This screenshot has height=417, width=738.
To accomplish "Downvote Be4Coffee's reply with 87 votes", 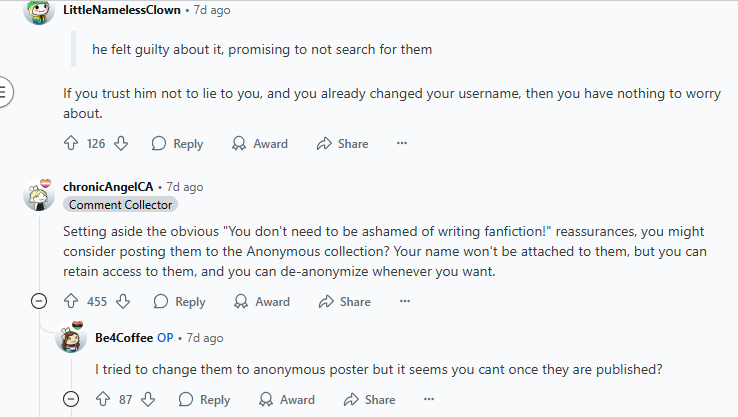I will [x=148, y=399].
